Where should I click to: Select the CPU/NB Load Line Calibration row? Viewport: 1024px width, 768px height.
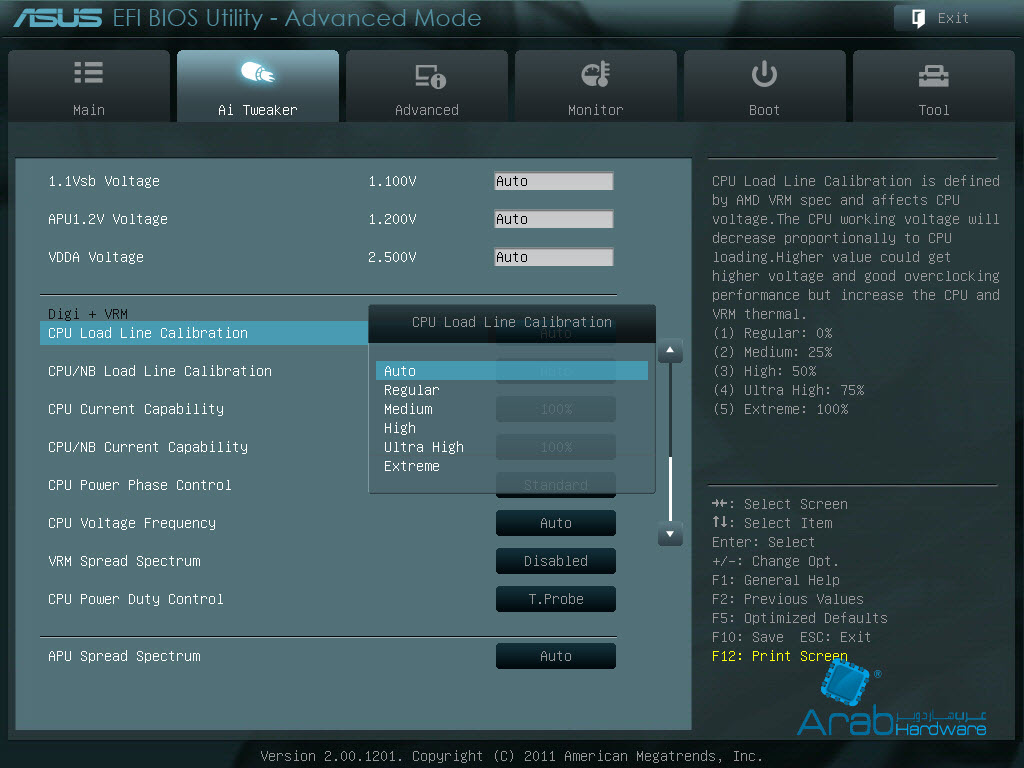click(160, 371)
